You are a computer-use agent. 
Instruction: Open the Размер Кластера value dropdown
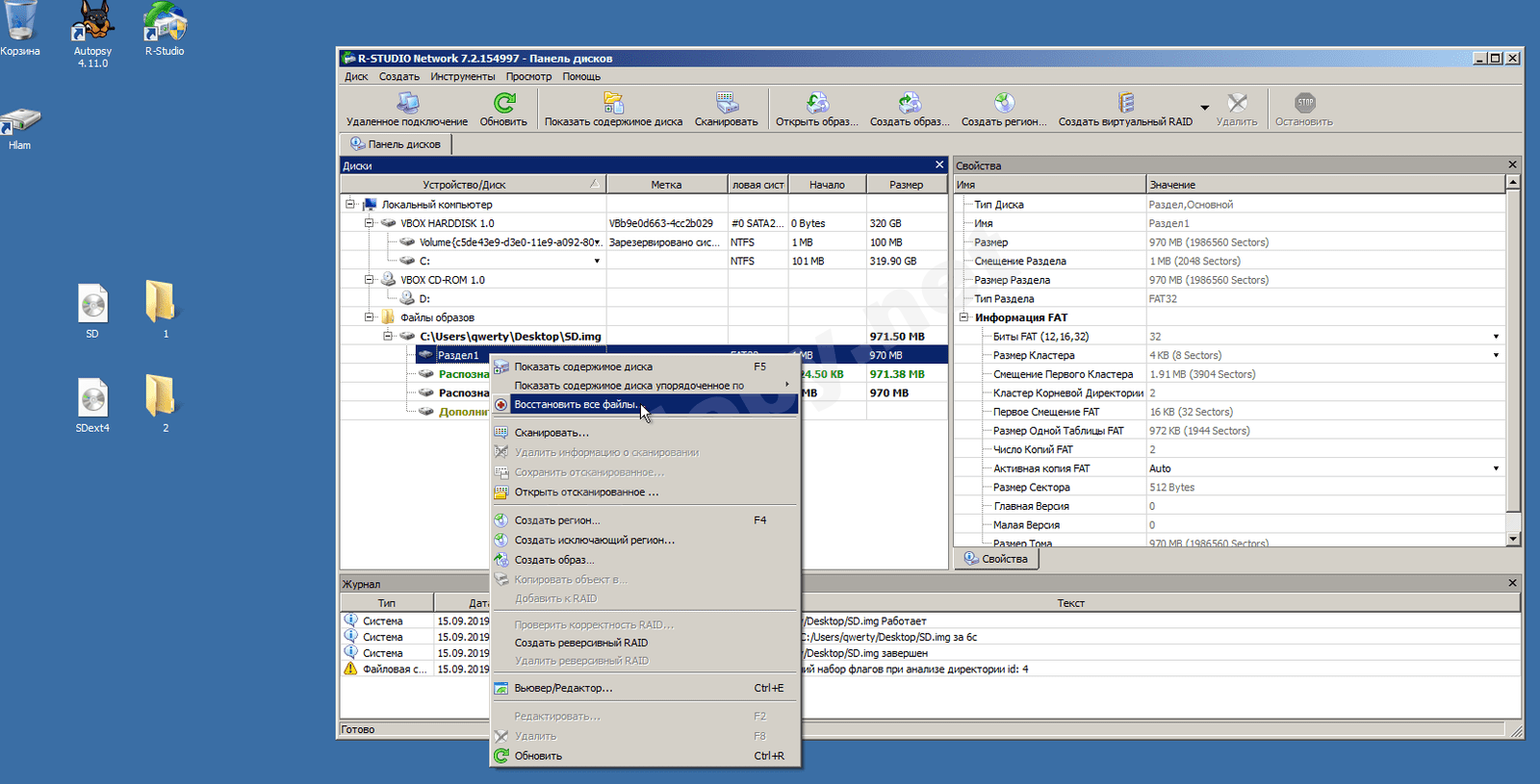pos(1495,356)
